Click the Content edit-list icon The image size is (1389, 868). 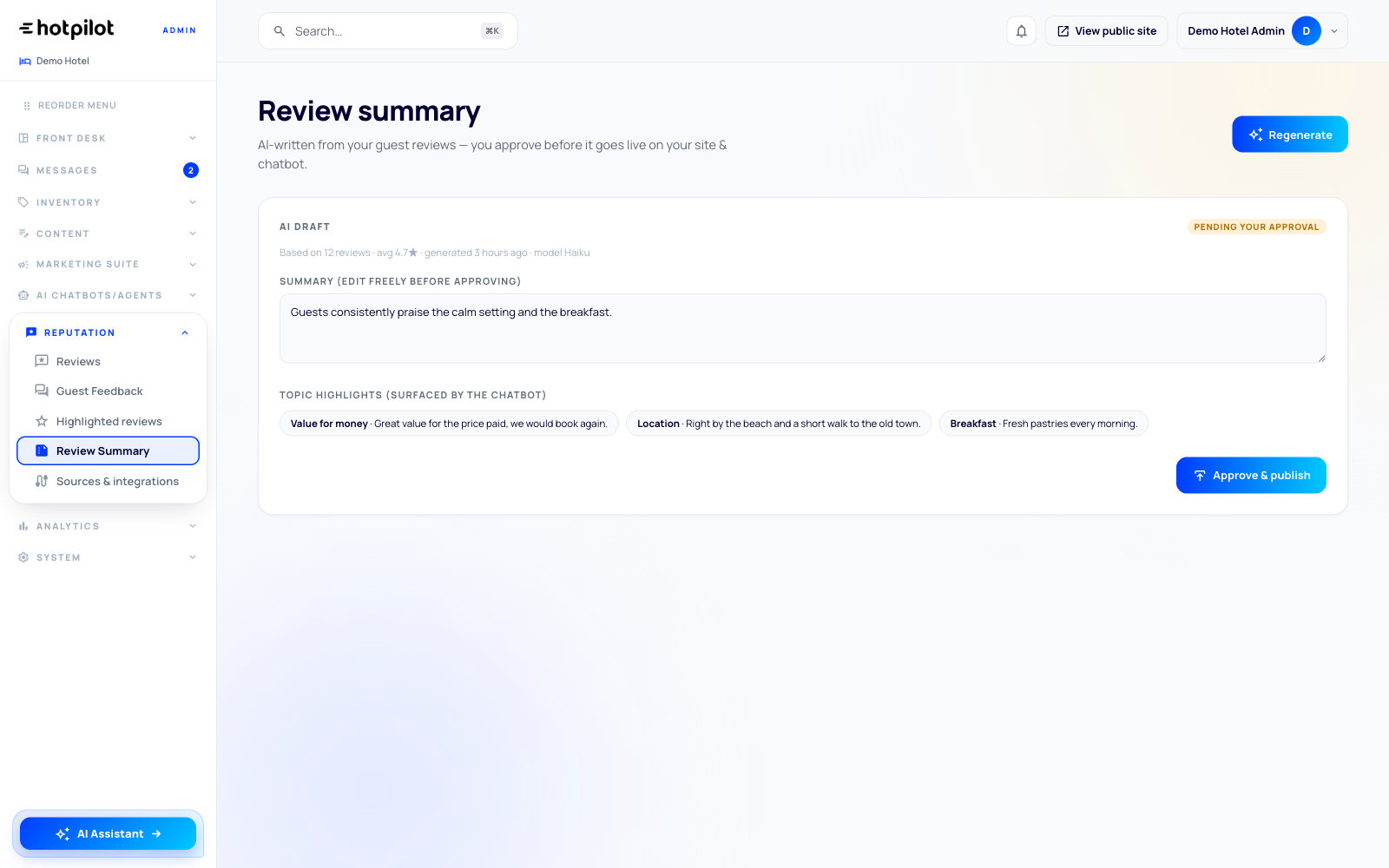point(23,233)
